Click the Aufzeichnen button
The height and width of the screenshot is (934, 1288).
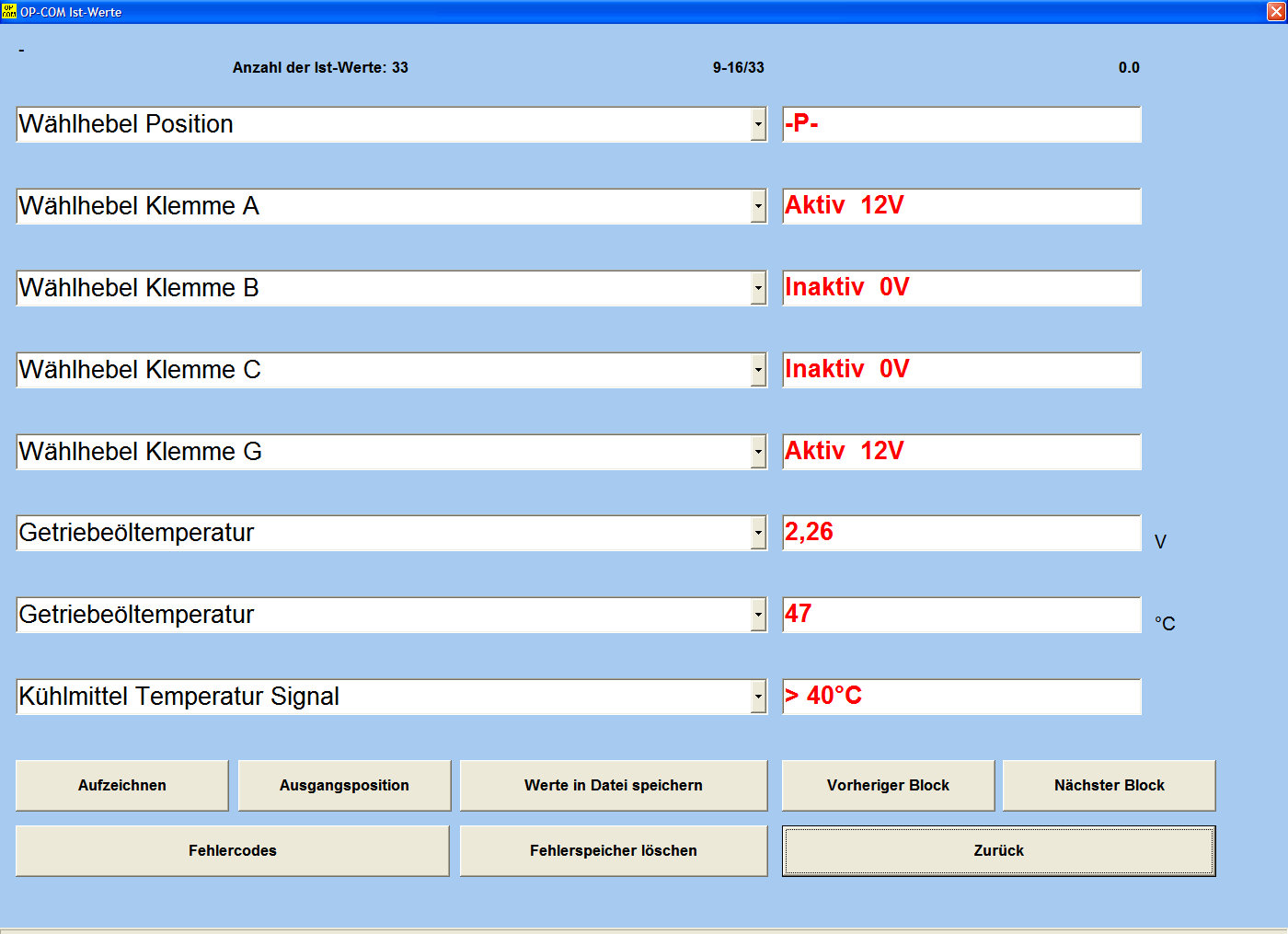pyautogui.click(x=122, y=785)
